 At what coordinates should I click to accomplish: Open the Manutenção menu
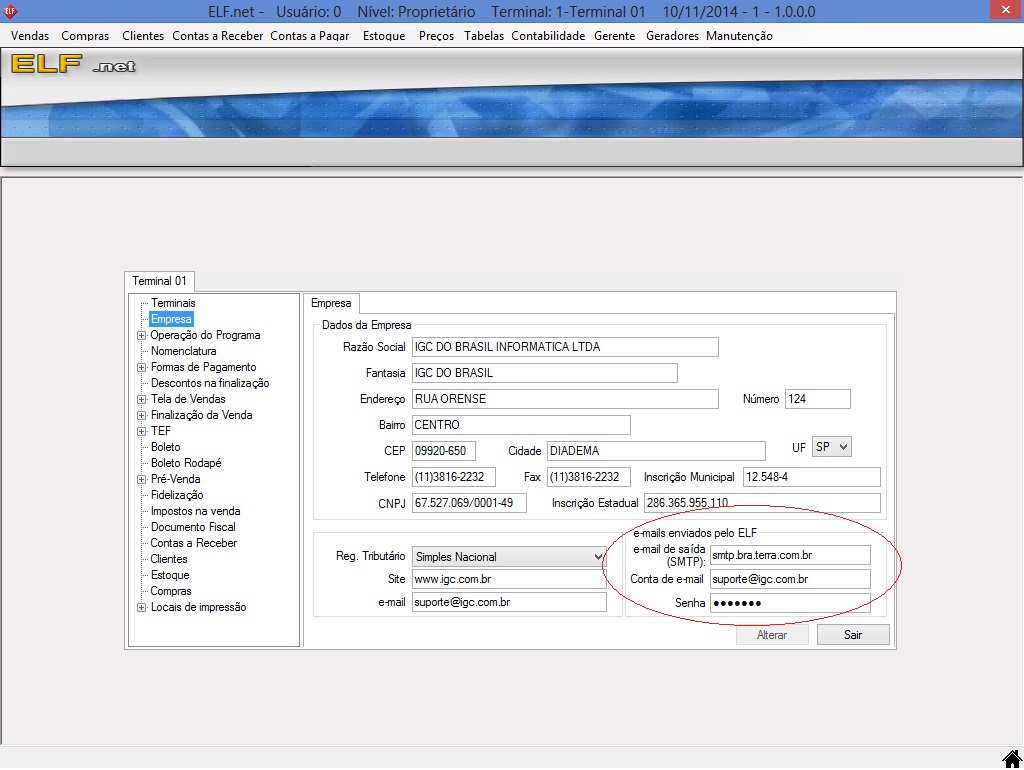point(739,36)
